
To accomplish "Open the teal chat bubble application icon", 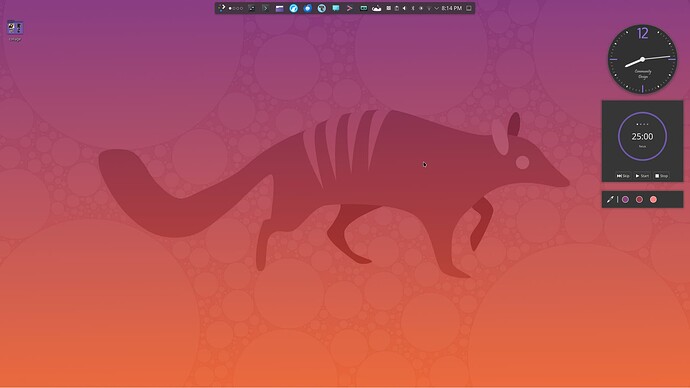I will click(336, 8).
